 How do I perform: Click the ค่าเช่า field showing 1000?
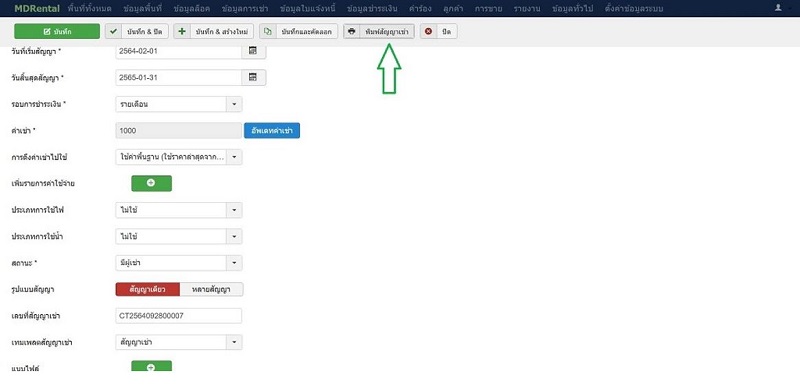(179, 131)
